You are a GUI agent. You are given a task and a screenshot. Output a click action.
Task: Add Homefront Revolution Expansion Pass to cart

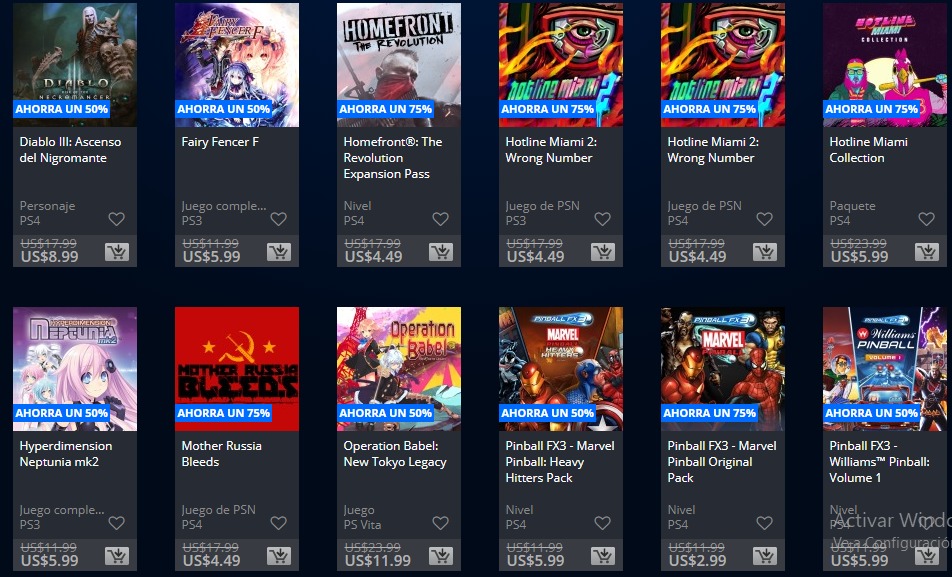[x=441, y=251]
